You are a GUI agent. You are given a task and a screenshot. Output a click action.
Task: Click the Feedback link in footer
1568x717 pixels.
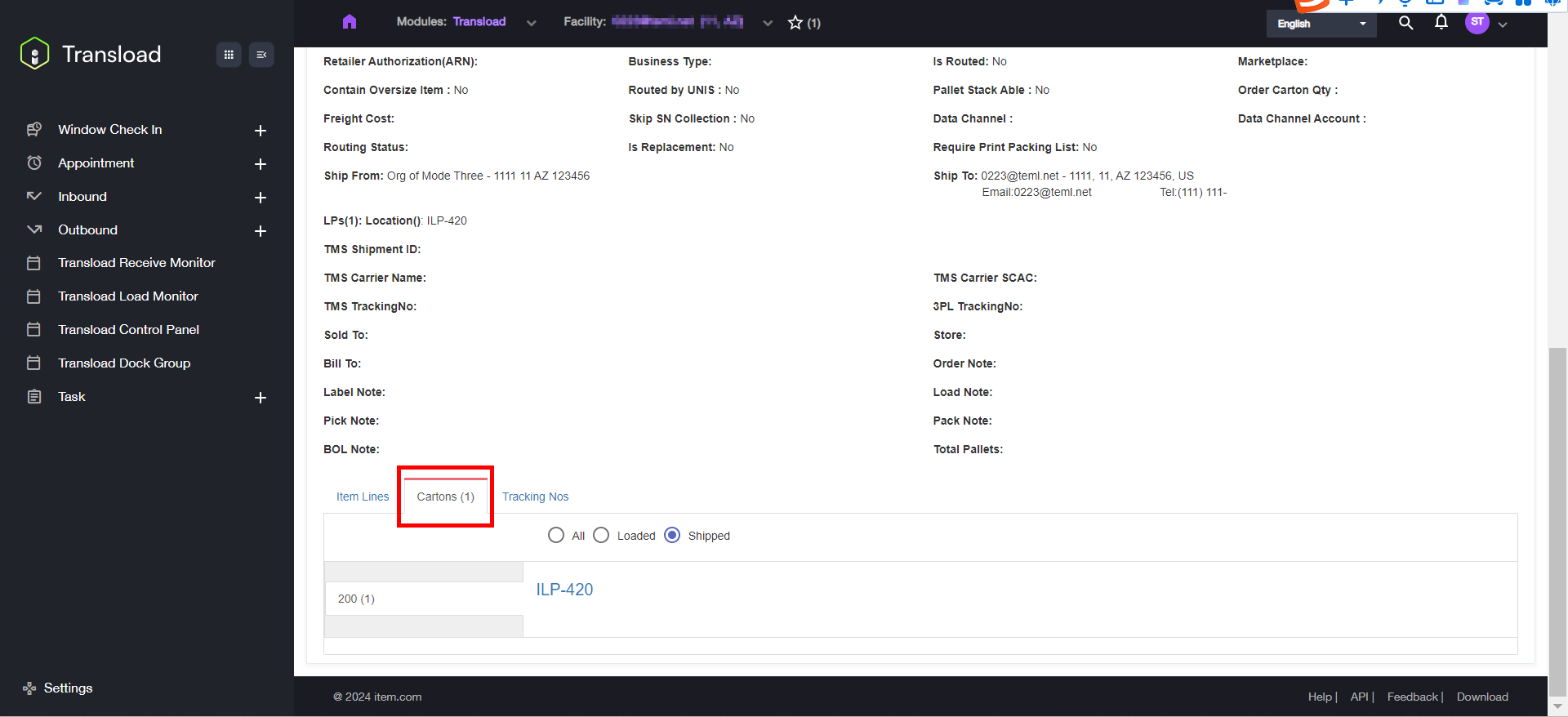pyautogui.click(x=1412, y=697)
